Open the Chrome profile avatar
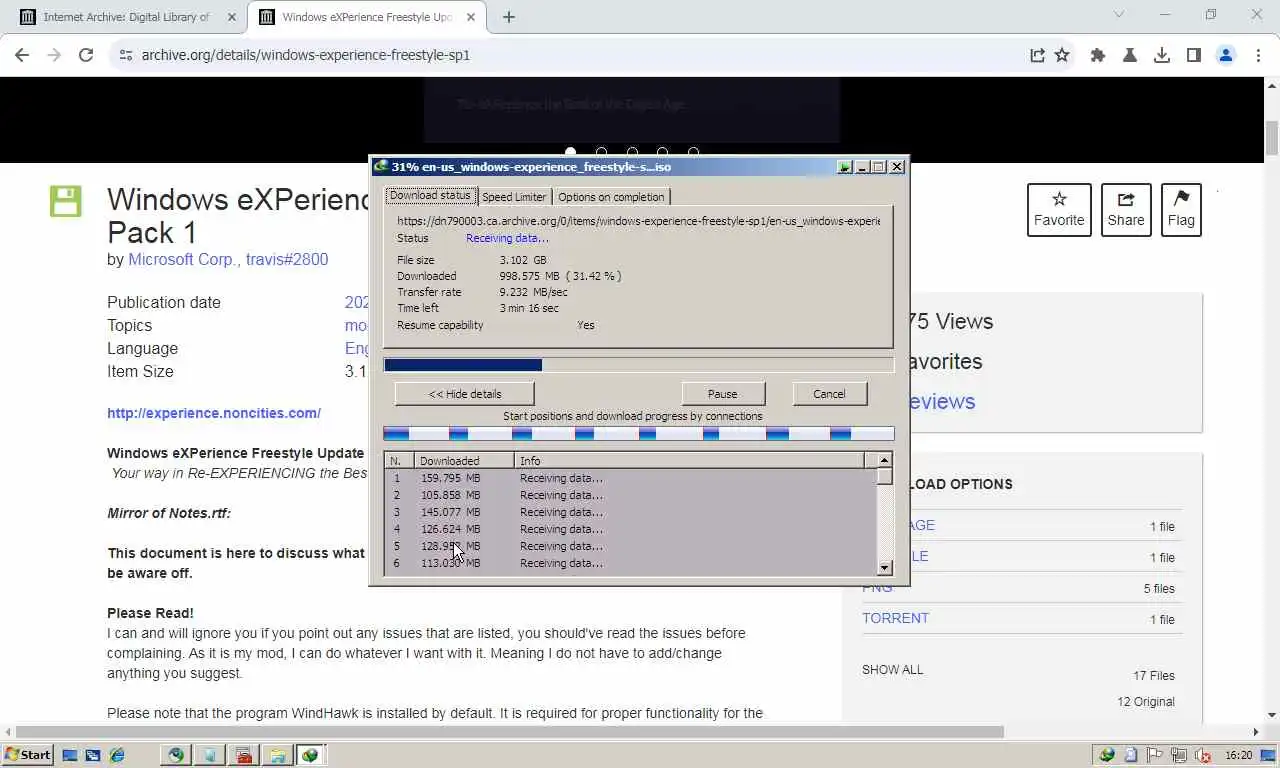Viewport: 1280px width, 768px height. [1226, 55]
